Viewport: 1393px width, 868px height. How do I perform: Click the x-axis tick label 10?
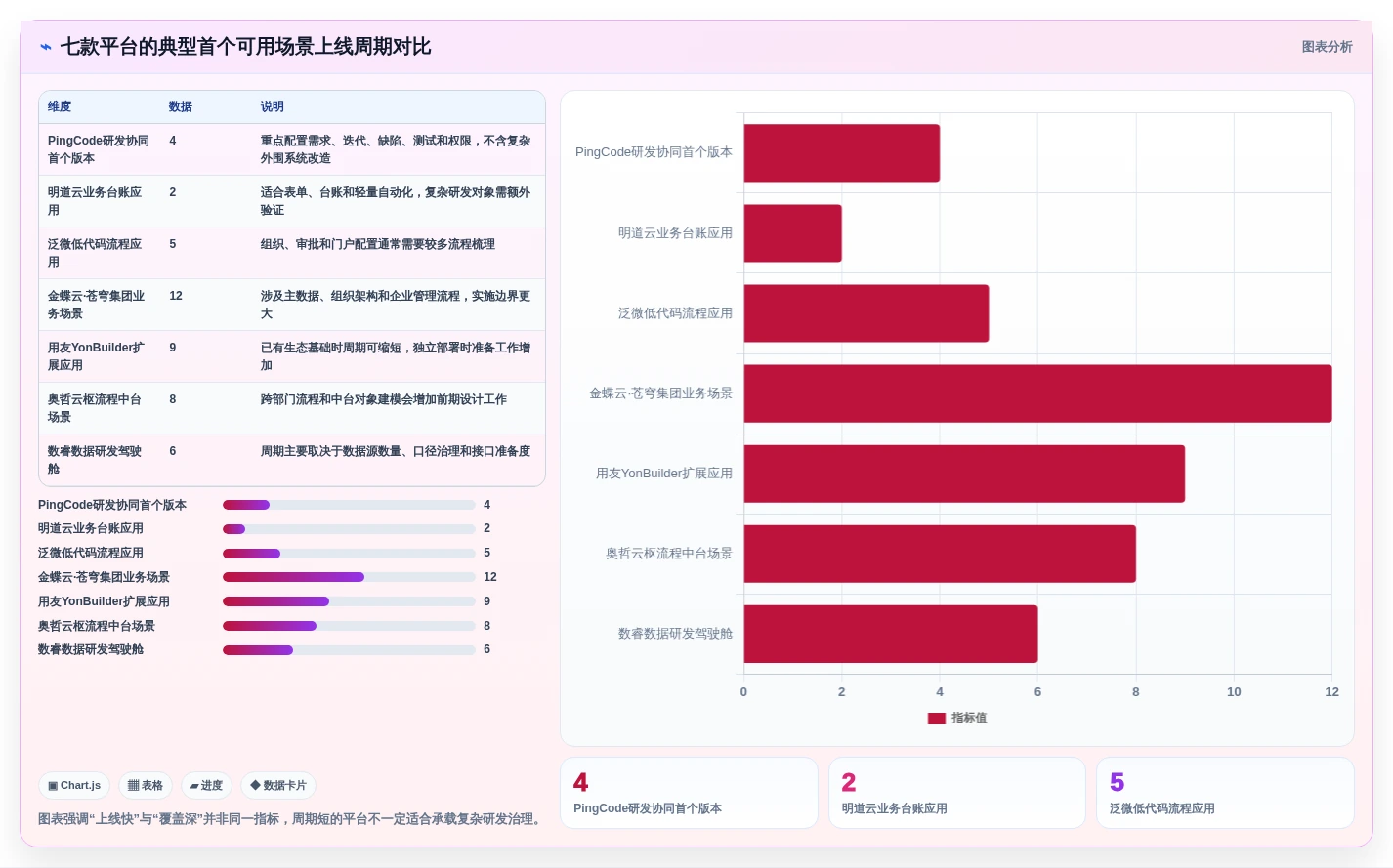coord(1234,691)
